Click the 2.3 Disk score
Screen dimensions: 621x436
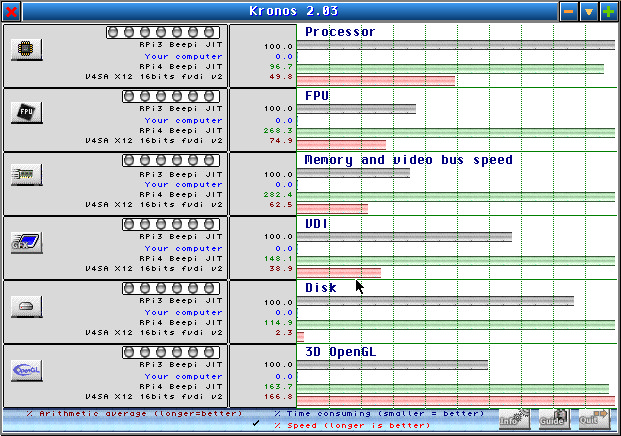[x=284, y=333]
